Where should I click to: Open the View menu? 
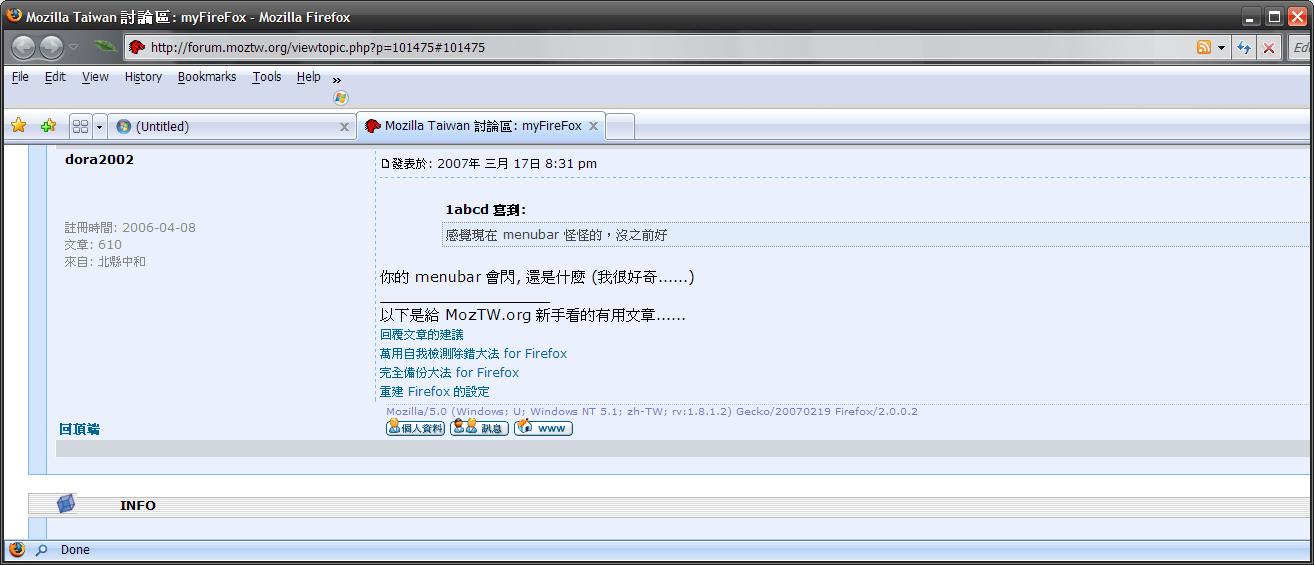tap(95, 77)
